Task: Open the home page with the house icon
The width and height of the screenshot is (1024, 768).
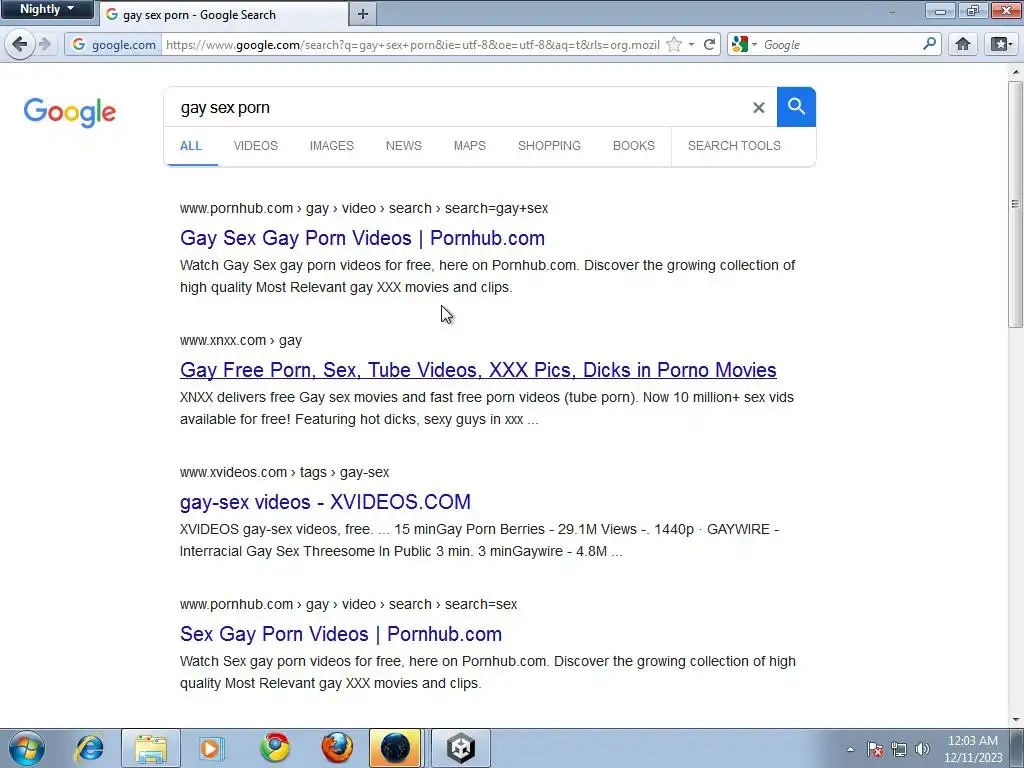Action: pyautogui.click(x=963, y=44)
